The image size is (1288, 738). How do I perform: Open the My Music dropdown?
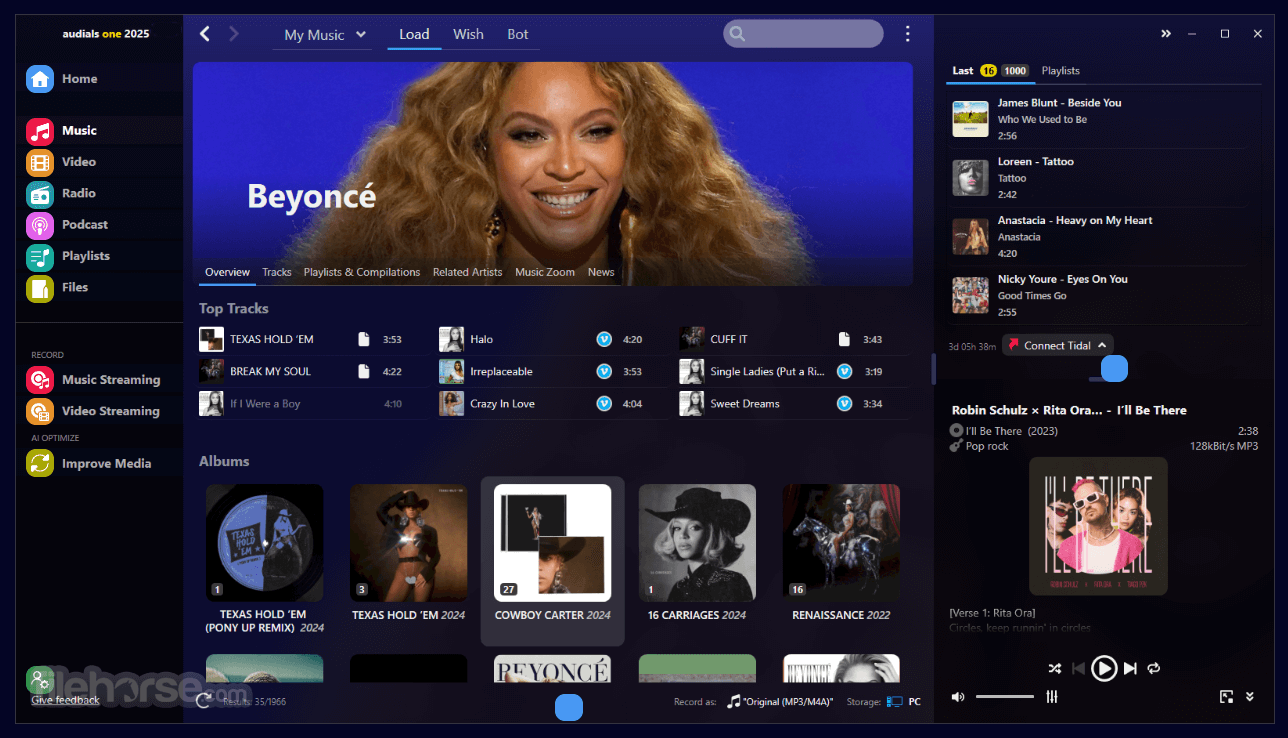[x=324, y=35]
